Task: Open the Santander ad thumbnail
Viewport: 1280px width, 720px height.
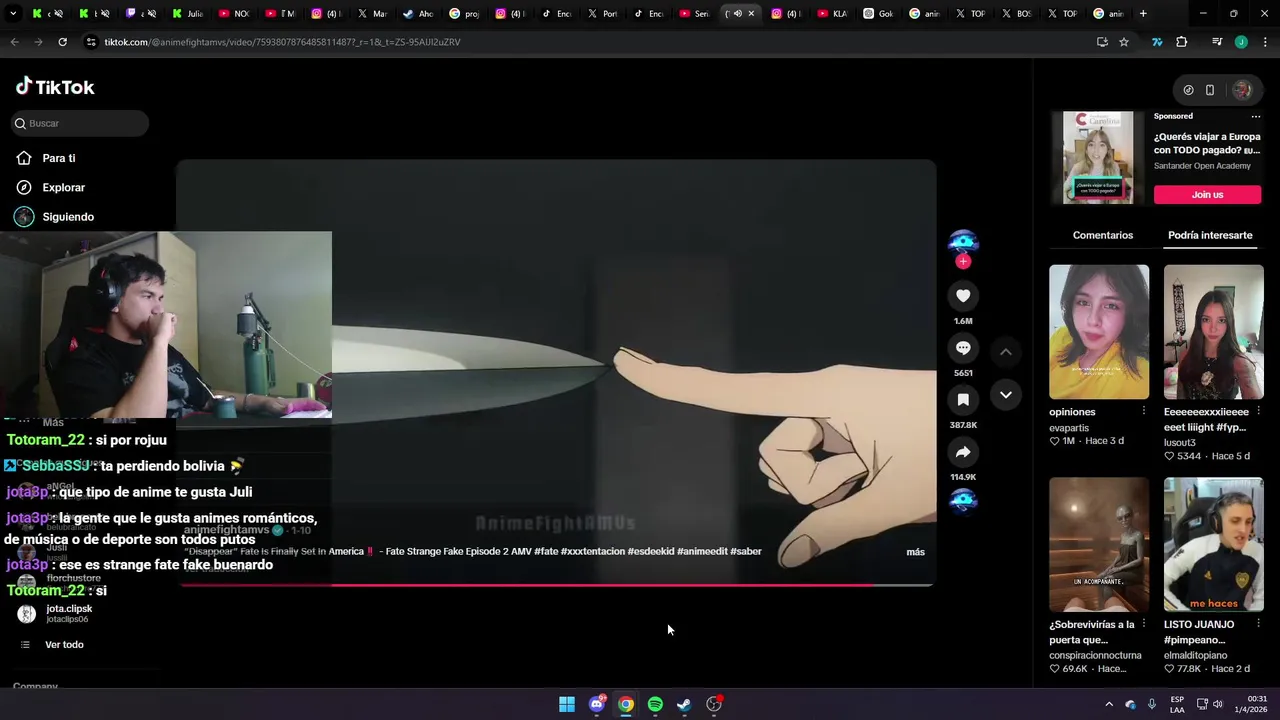Action: [1098, 158]
